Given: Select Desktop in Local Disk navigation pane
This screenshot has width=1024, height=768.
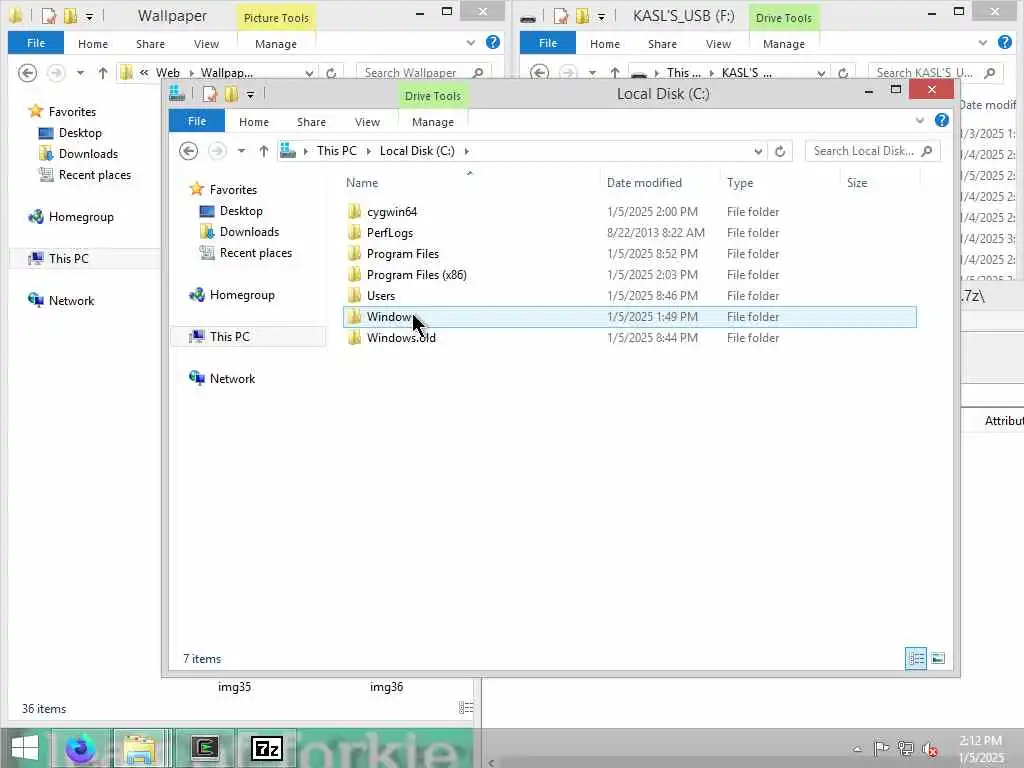Looking at the screenshot, I should point(241,211).
